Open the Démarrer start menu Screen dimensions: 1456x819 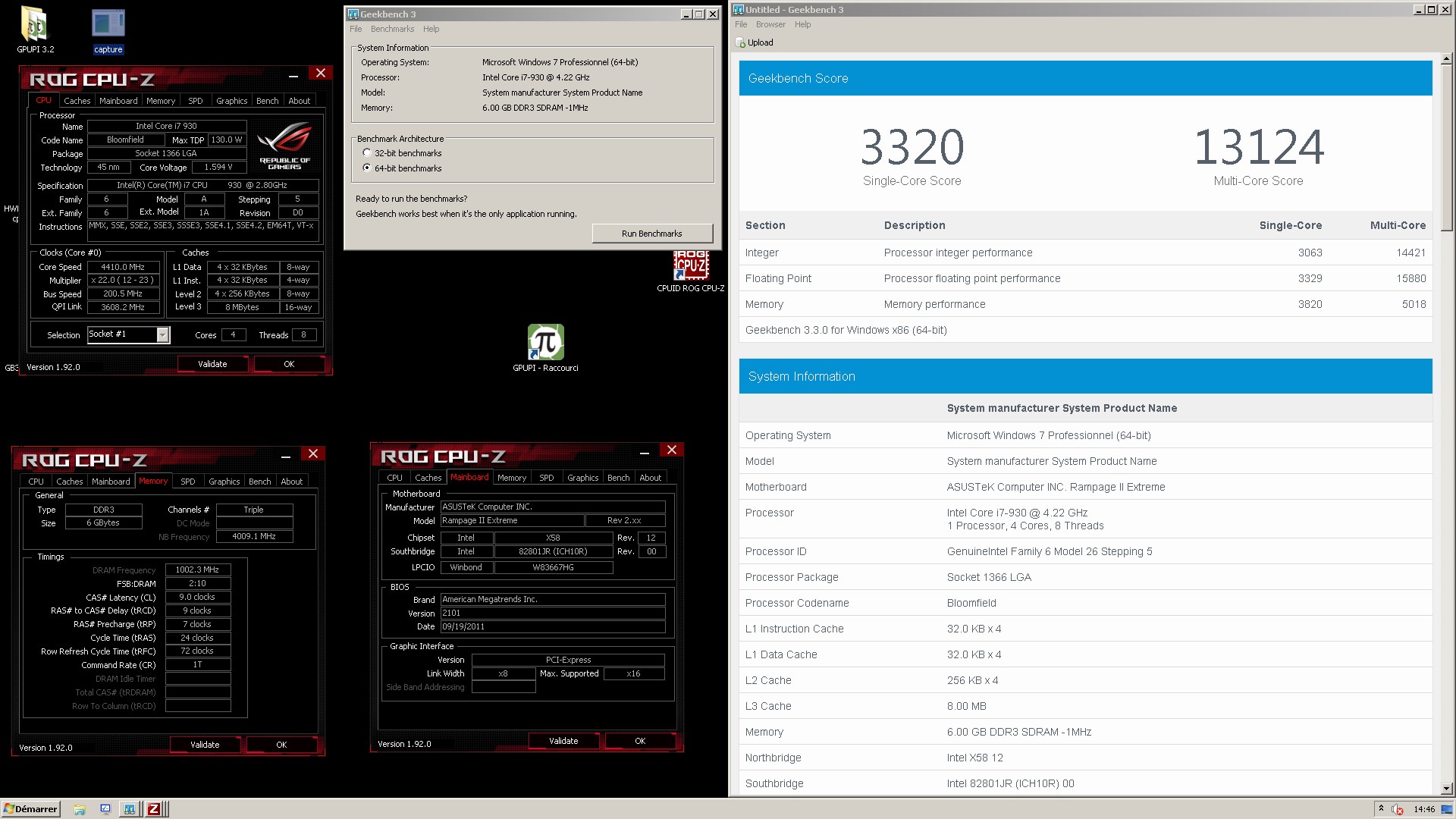point(30,809)
